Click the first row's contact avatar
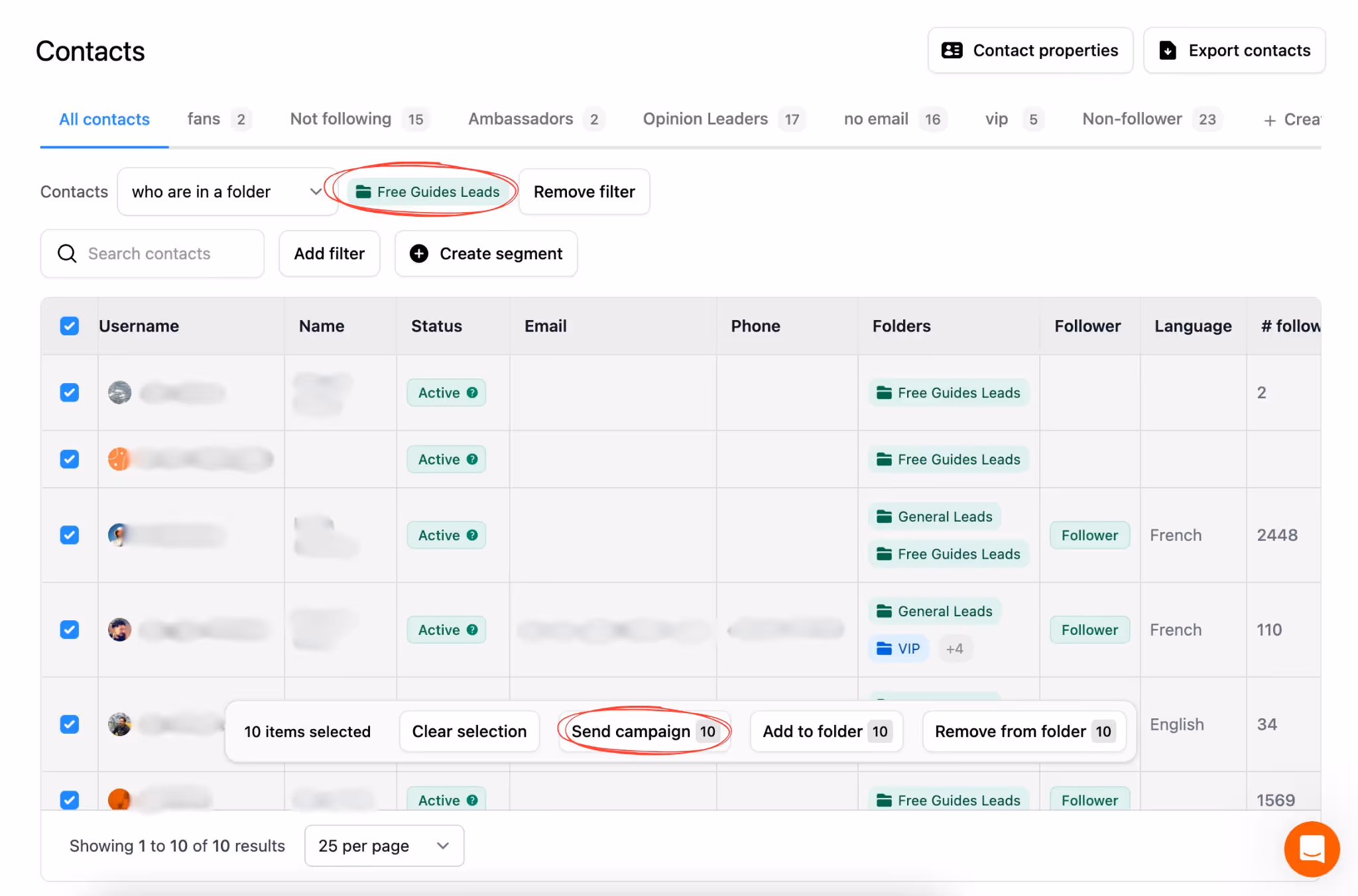 click(119, 392)
